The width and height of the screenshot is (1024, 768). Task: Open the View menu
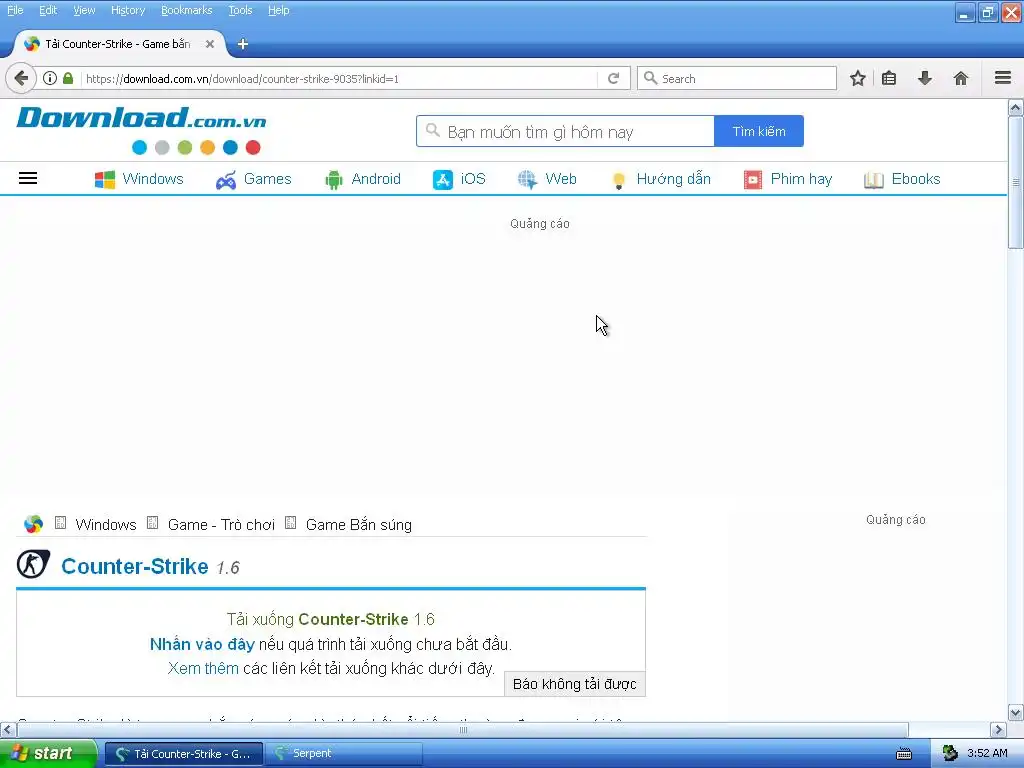pyautogui.click(x=84, y=10)
